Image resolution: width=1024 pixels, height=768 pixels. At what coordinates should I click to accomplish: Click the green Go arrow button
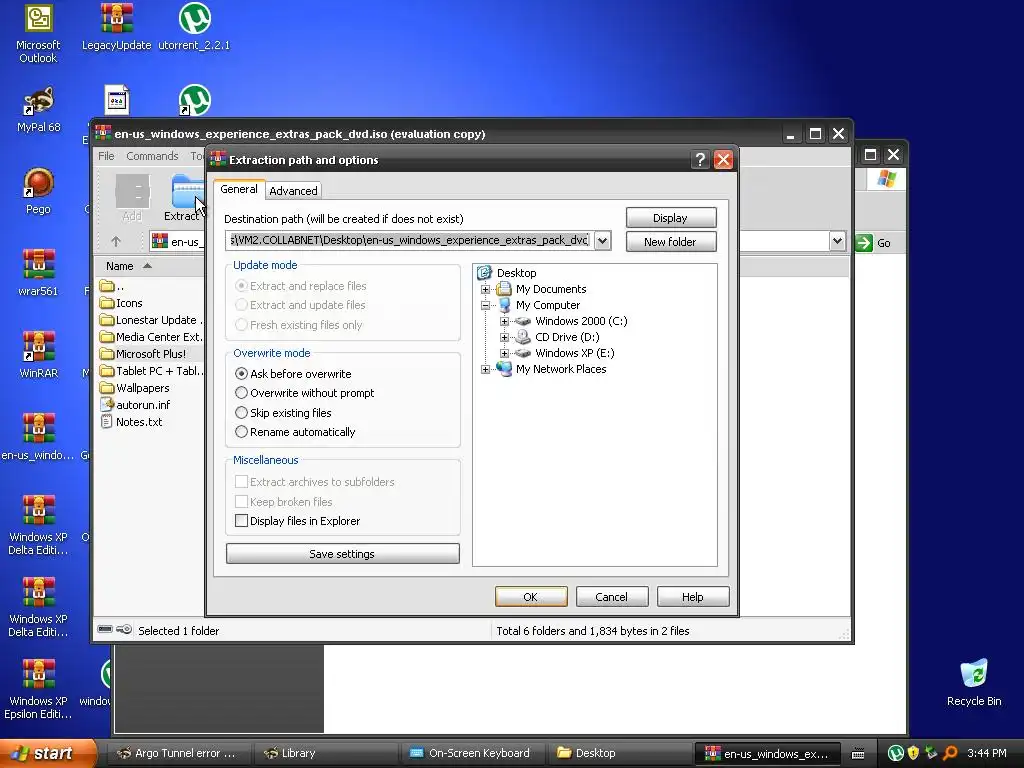tap(864, 243)
